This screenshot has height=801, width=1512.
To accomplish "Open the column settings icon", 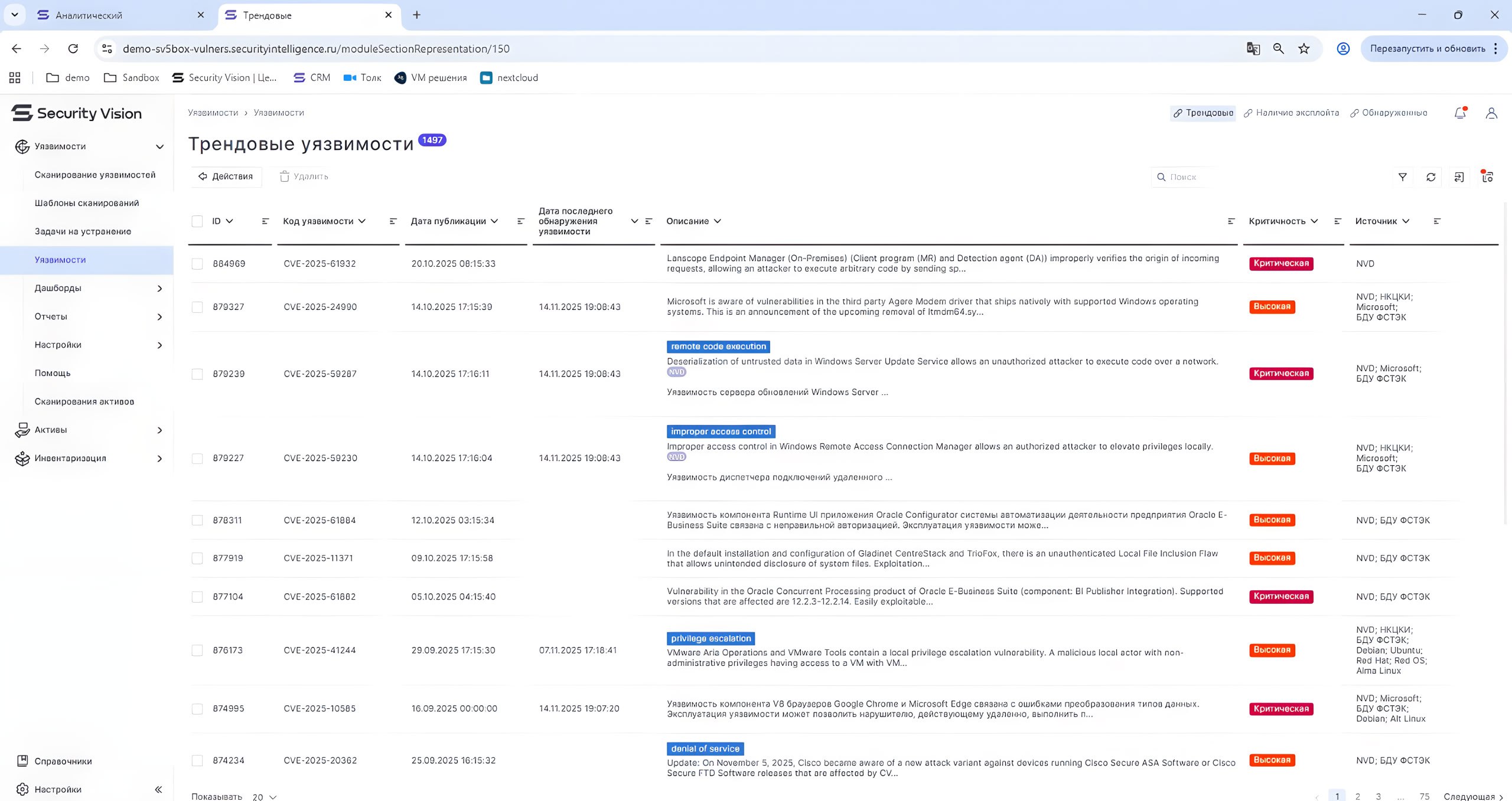I will tap(1487, 177).
